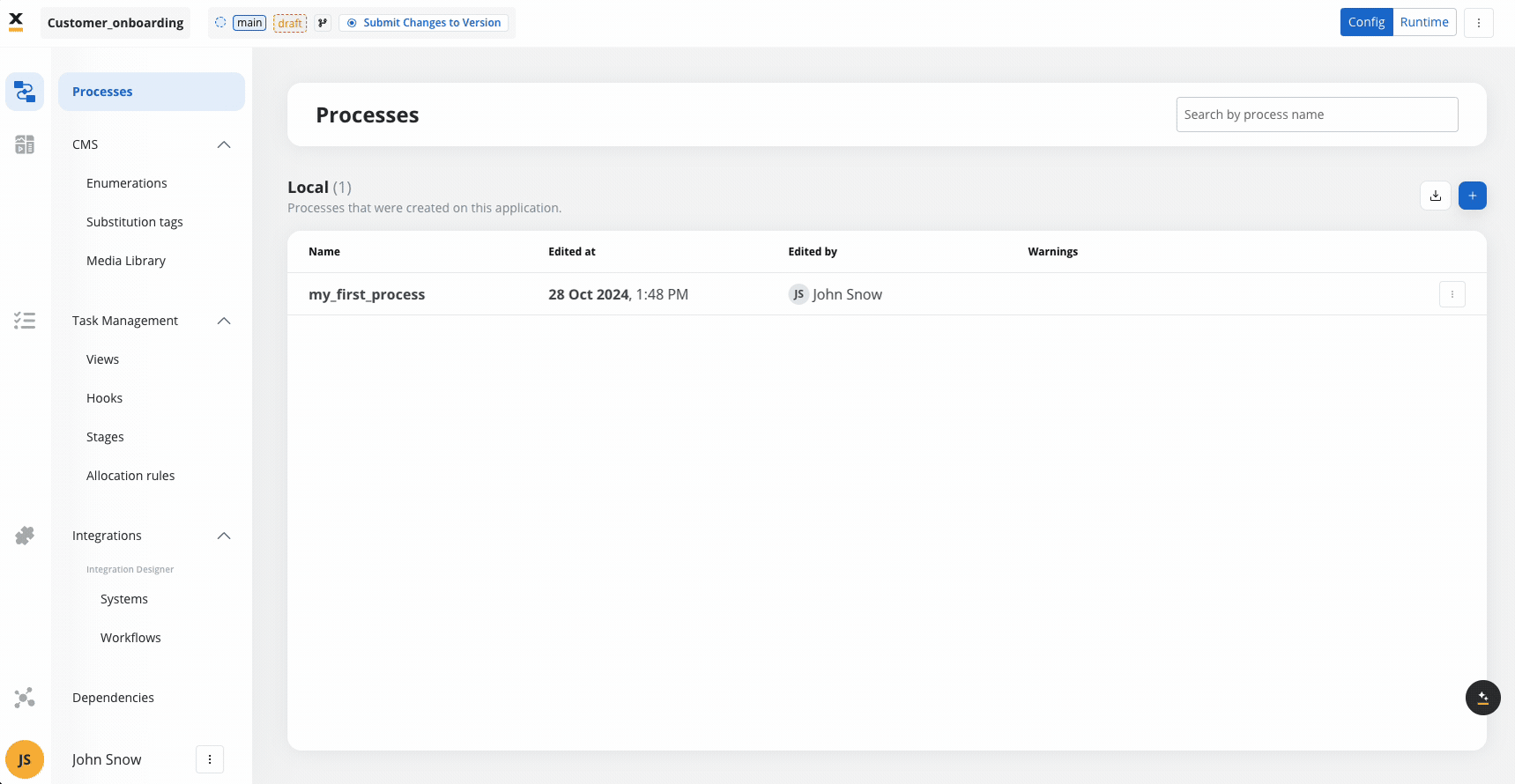
Task: Open Allocation rules
Action: [x=130, y=476]
